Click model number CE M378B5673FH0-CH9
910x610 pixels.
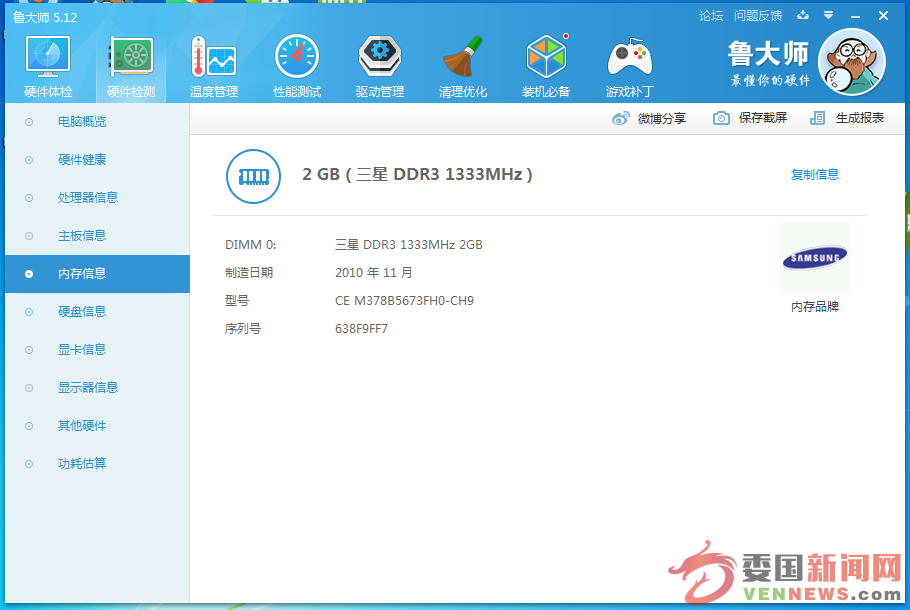click(x=405, y=301)
